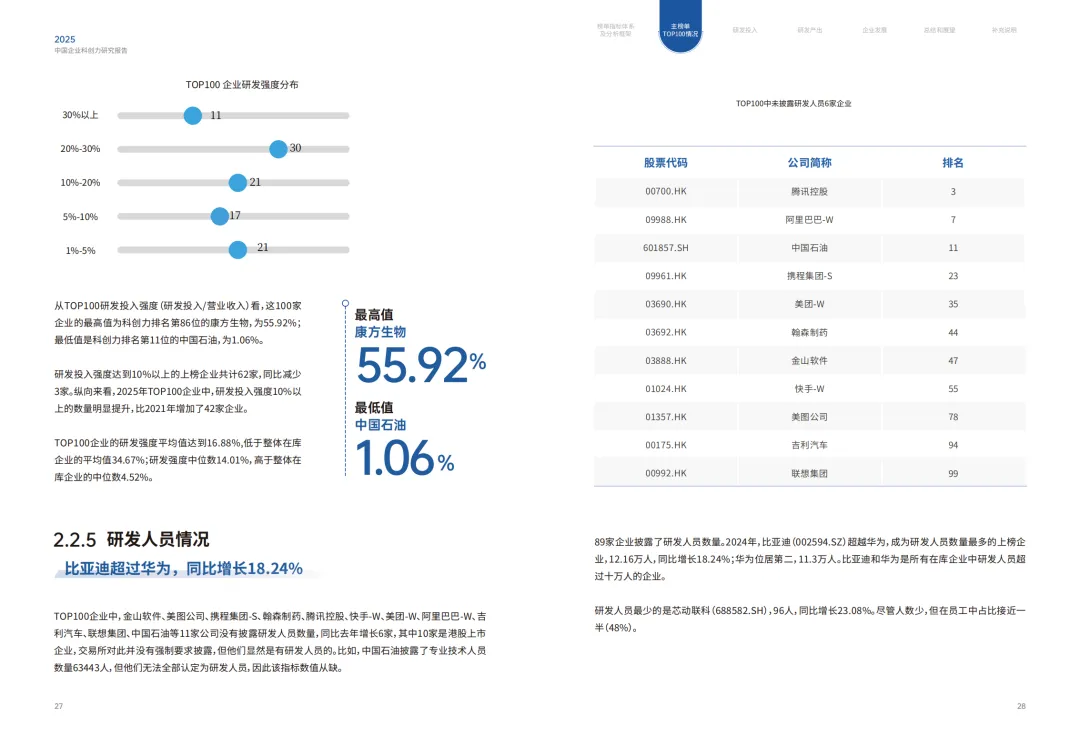Click the value 17 beside the 5%-10% bar
The height and width of the screenshot is (756, 1080).
click(x=235, y=216)
